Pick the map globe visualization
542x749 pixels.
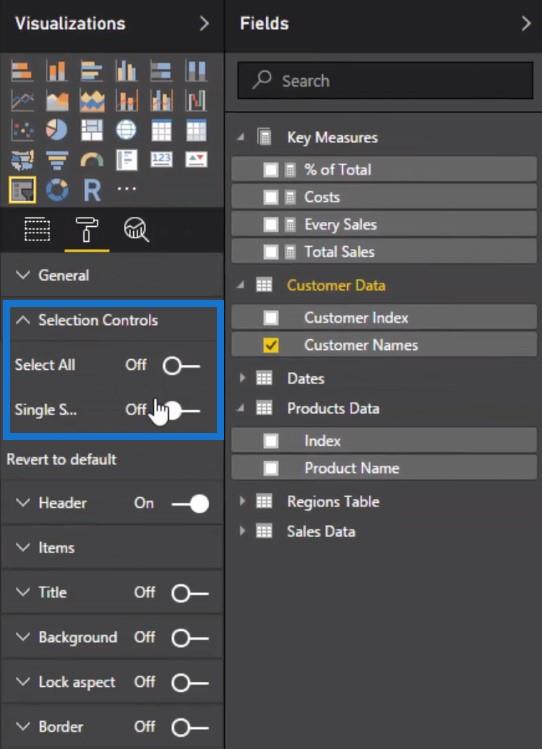[x=126, y=130]
